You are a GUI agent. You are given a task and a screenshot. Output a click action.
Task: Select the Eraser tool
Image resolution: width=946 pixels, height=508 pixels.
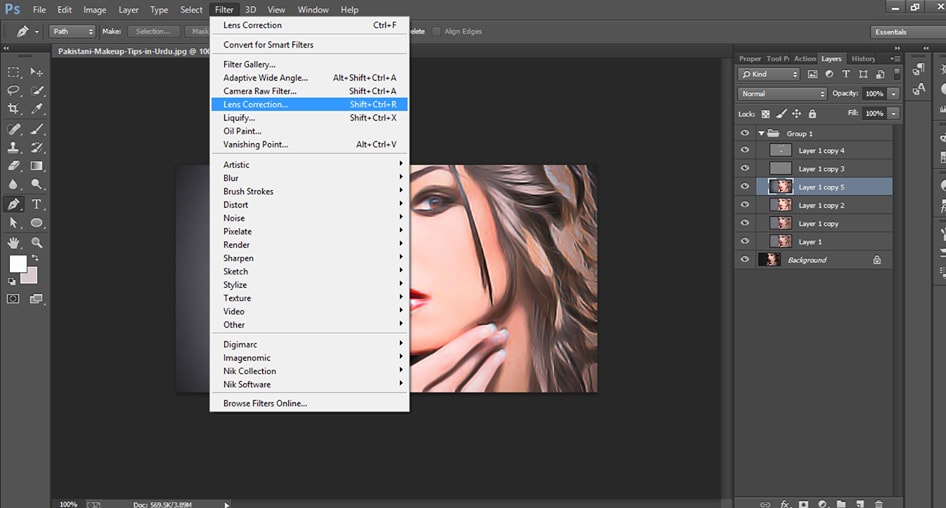click(14, 166)
